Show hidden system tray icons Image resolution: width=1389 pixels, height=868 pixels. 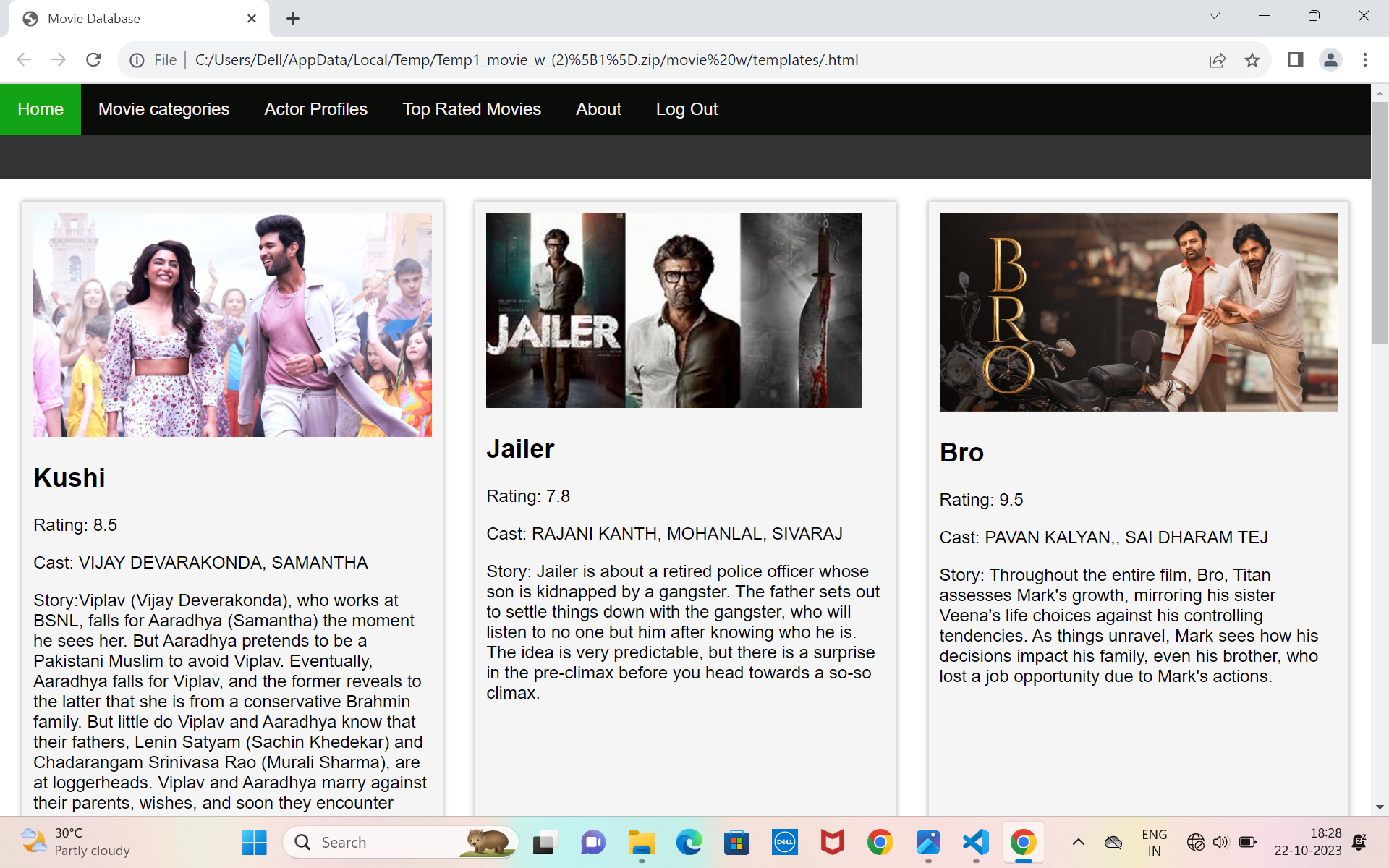click(x=1078, y=842)
